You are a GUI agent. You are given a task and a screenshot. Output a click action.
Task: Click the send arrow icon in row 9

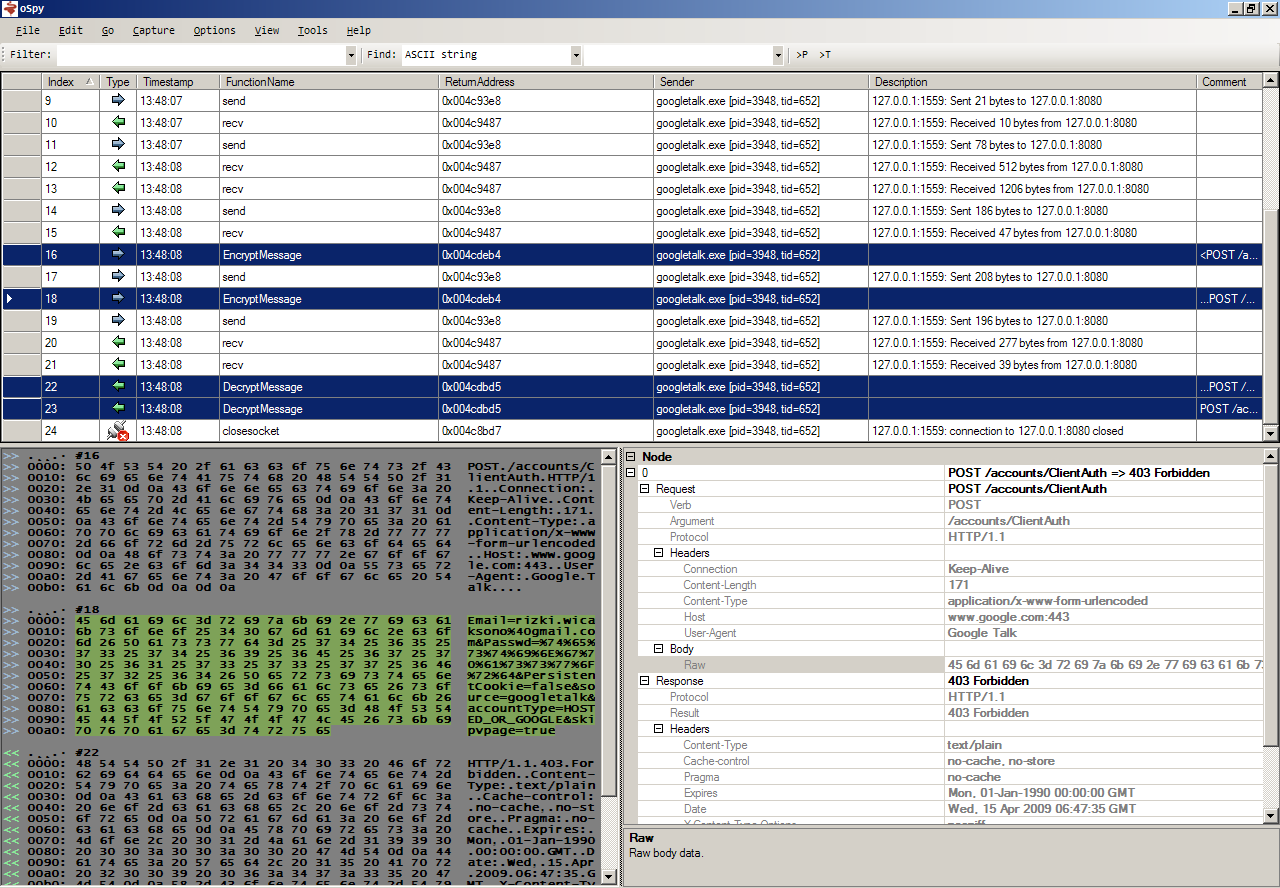click(118, 101)
